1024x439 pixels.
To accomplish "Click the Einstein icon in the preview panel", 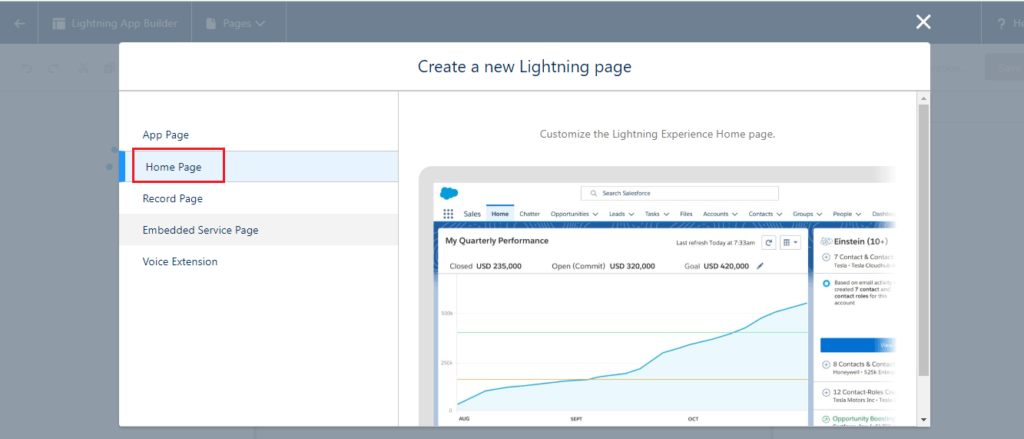I will [825, 242].
